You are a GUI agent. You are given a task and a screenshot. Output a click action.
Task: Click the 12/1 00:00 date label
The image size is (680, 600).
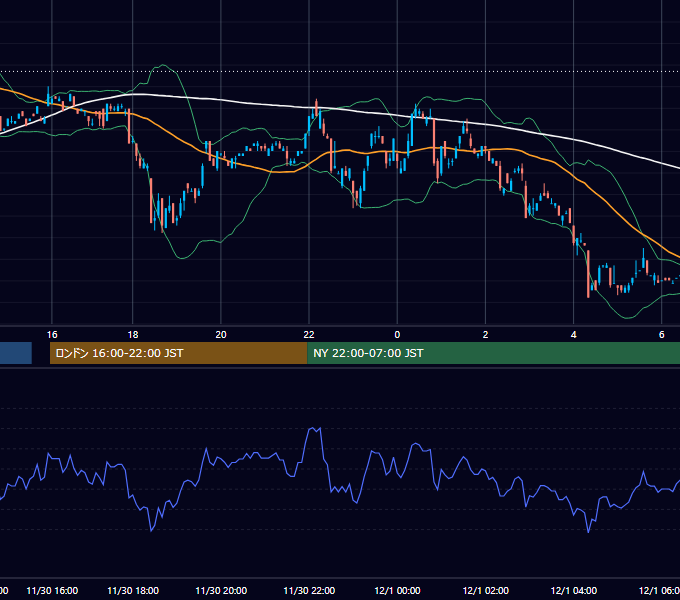tap(397, 590)
